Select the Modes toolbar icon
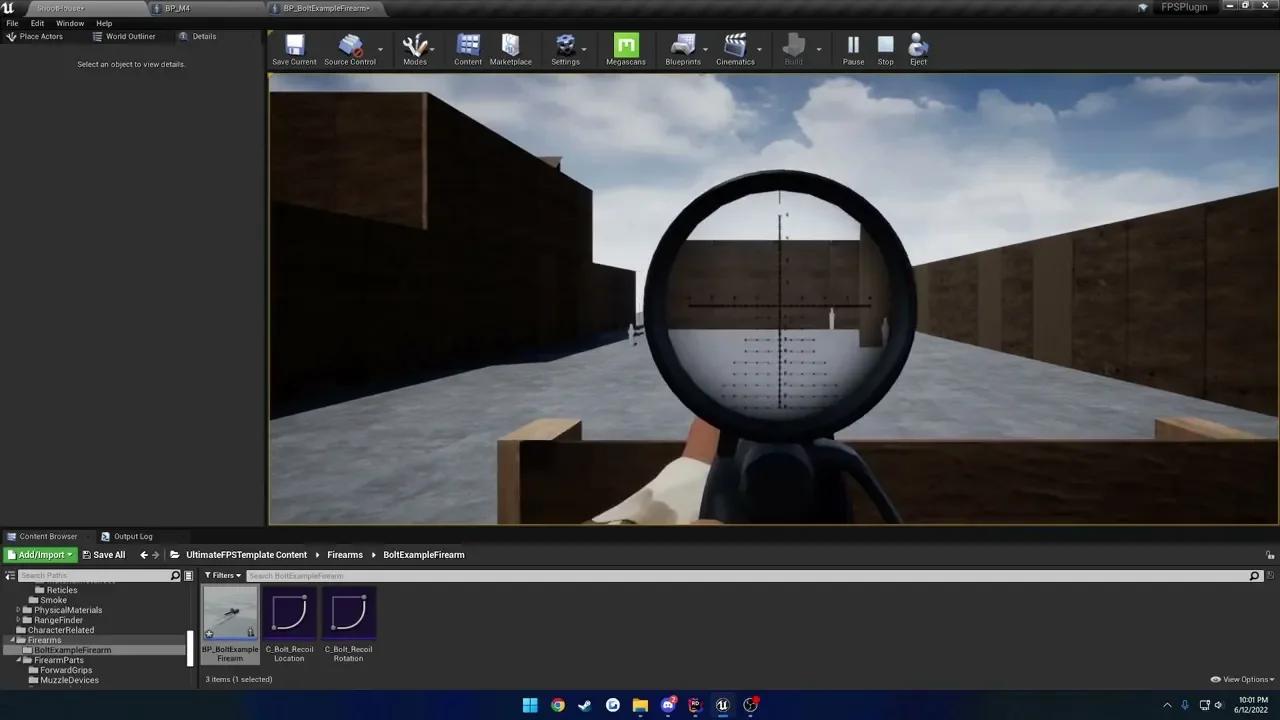 point(414,47)
